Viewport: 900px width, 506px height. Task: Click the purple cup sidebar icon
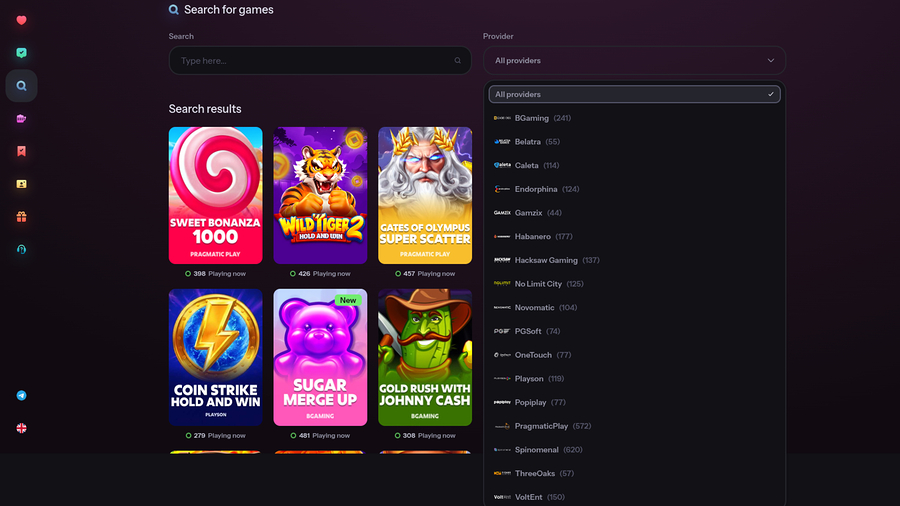coord(21,119)
